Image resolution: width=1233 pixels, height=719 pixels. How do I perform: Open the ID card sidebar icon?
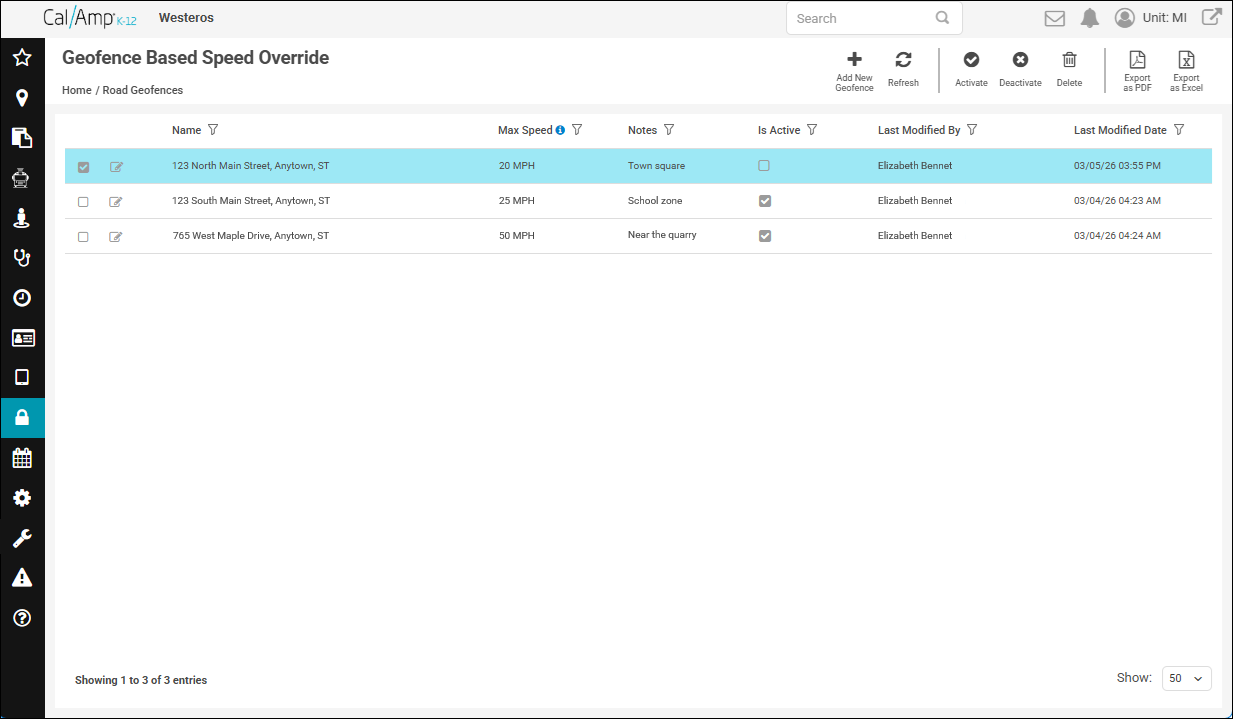click(22, 338)
